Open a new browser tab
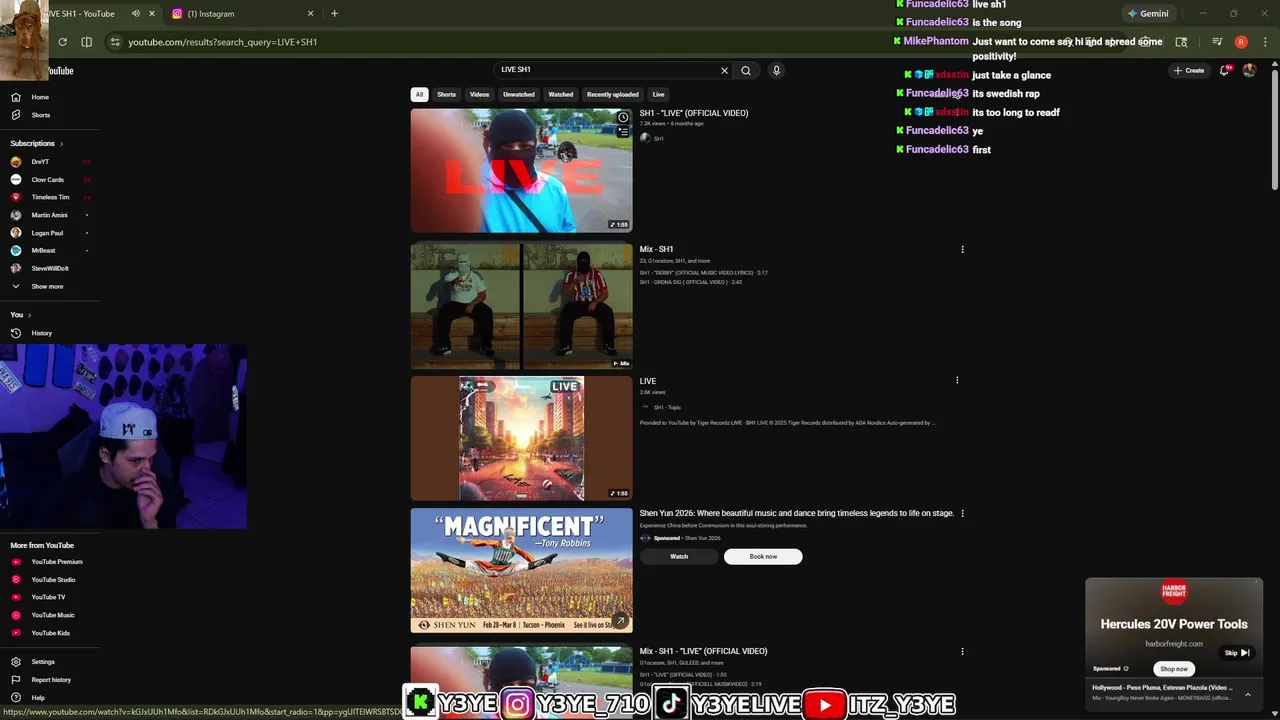The height and width of the screenshot is (720, 1280). [x=334, y=14]
